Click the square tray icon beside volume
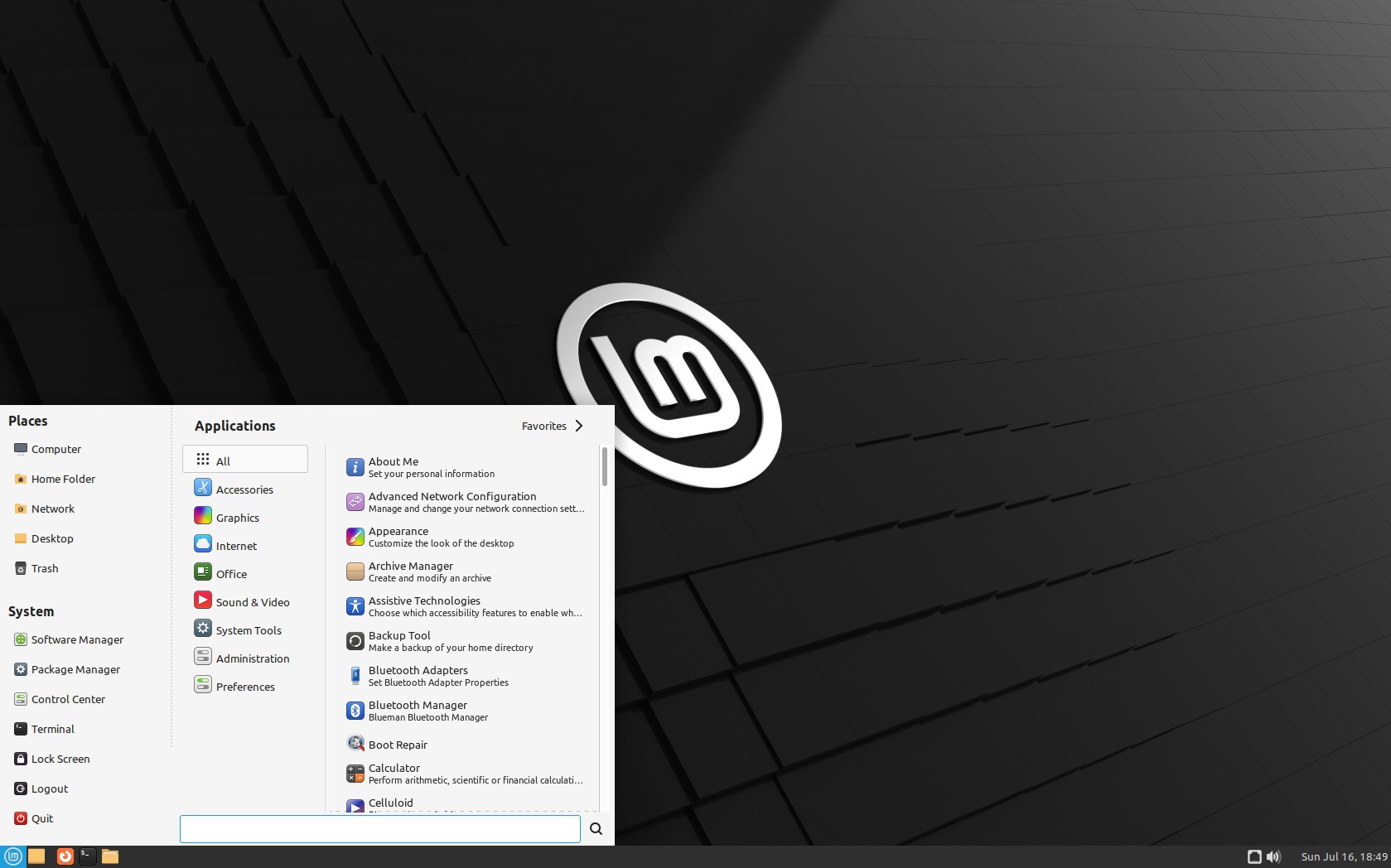Screen dimensions: 1391x868 (x=1254, y=856)
